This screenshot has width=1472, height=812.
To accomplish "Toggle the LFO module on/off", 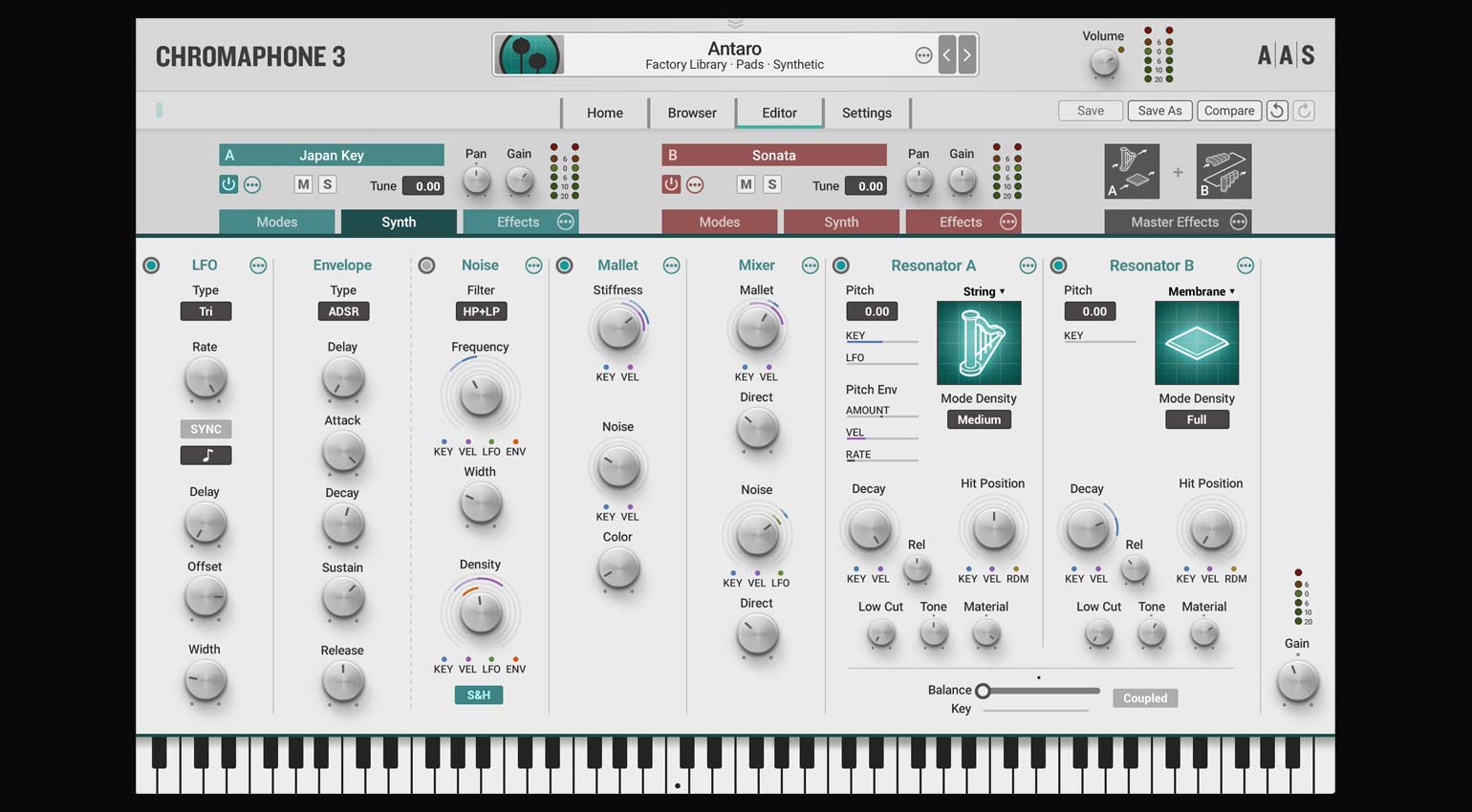I will pyautogui.click(x=151, y=266).
